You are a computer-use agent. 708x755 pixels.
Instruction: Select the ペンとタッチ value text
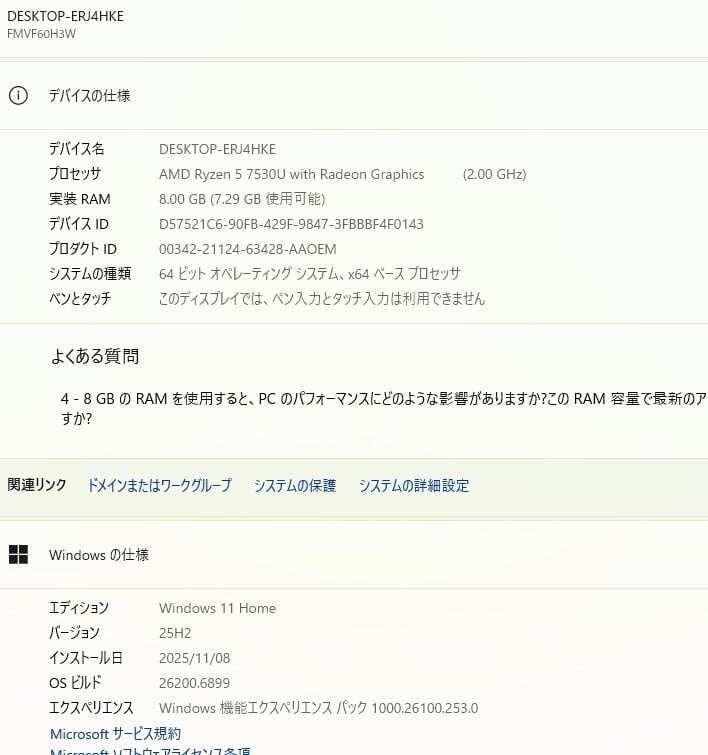pyautogui.click(x=321, y=299)
